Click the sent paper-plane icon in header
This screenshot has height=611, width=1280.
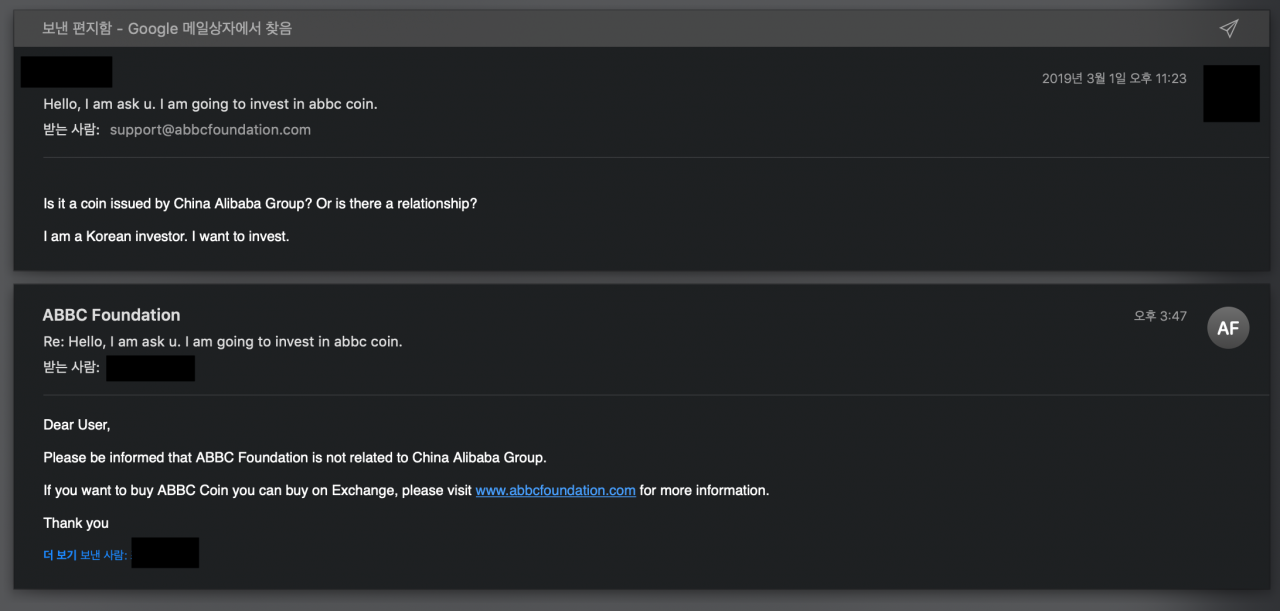(x=1229, y=28)
